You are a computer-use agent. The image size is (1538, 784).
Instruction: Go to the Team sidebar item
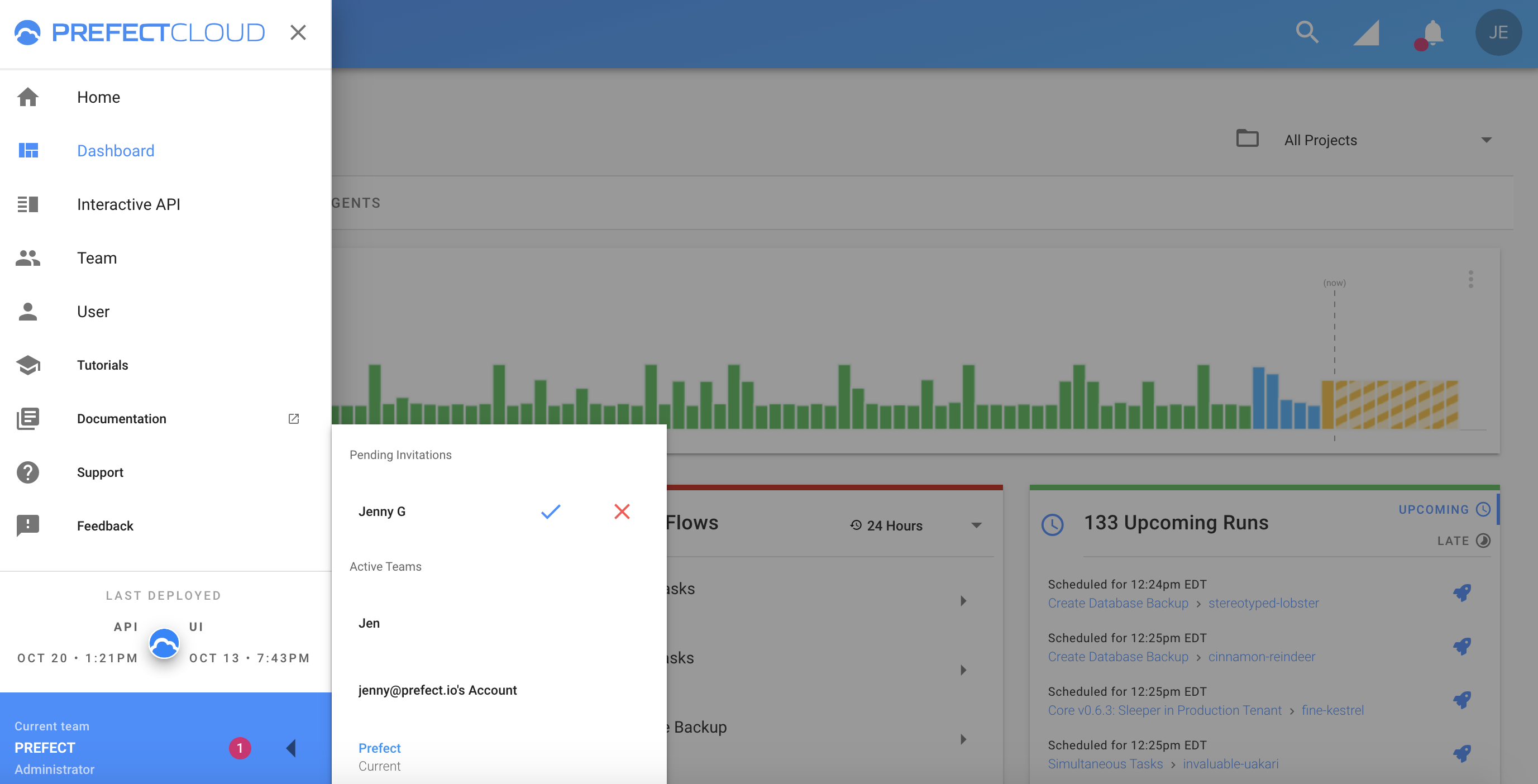coord(97,258)
